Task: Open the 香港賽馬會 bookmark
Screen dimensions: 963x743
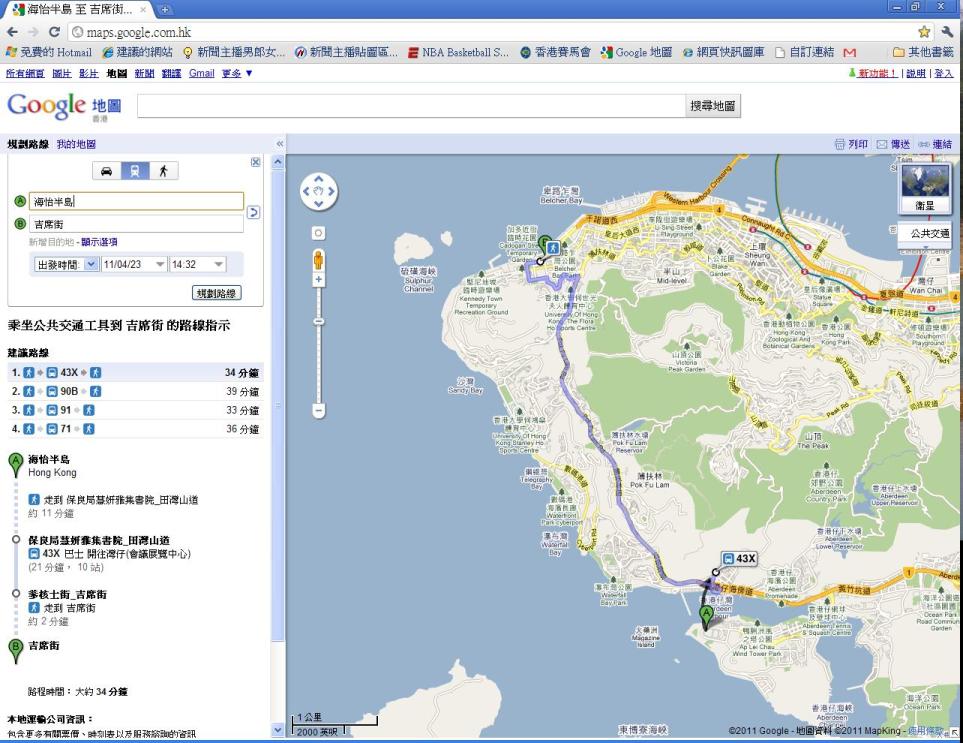Action: pyautogui.click(x=555, y=52)
